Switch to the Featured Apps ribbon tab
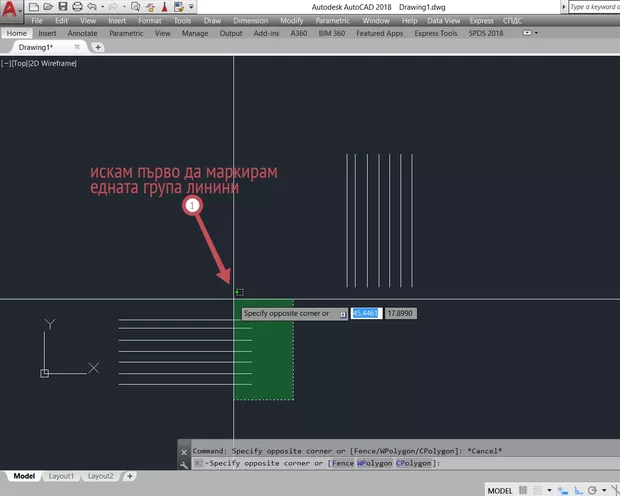This screenshot has height=496, width=620. tap(380, 33)
